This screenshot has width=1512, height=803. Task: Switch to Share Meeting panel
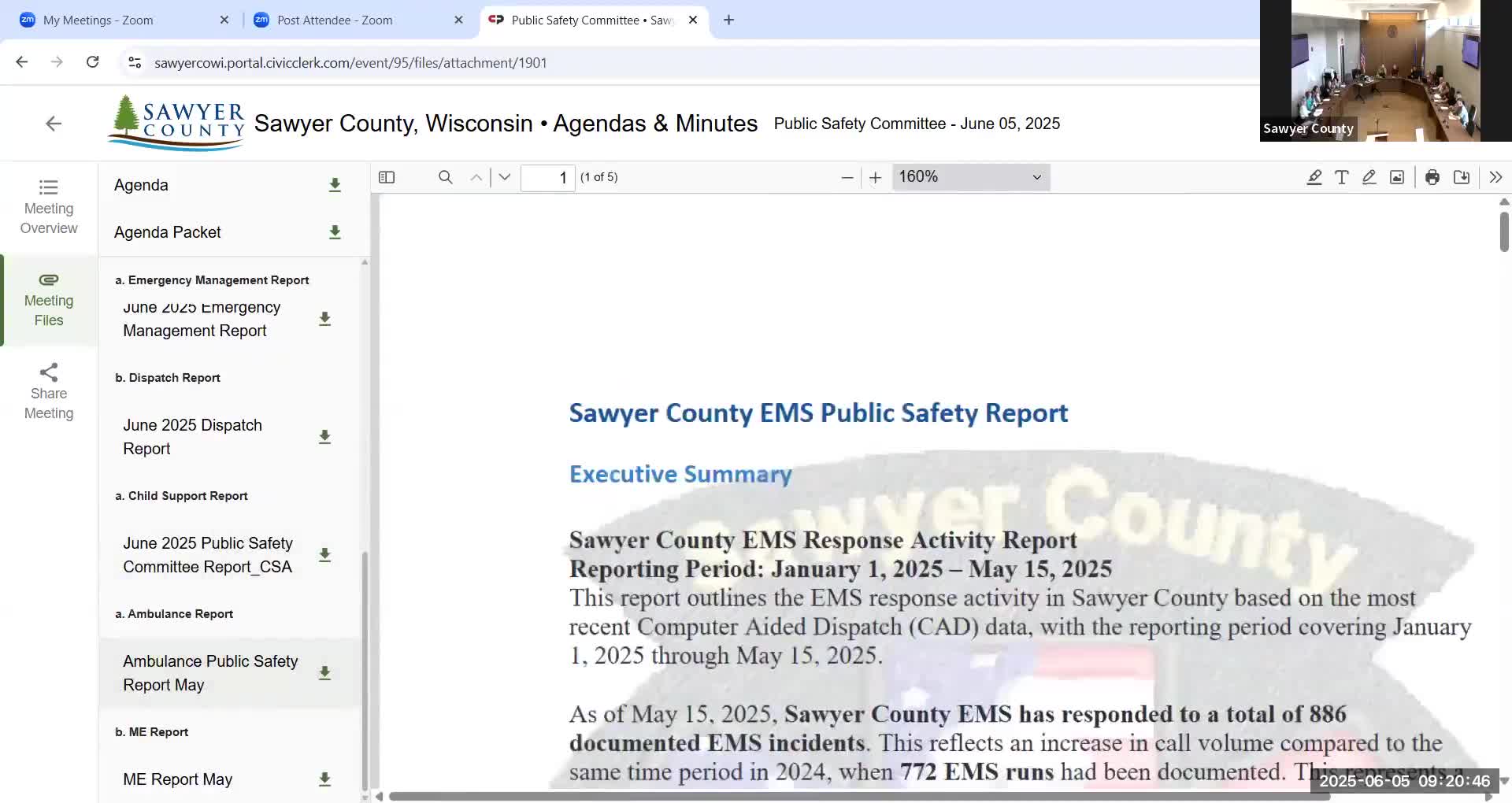coord(48,390)
